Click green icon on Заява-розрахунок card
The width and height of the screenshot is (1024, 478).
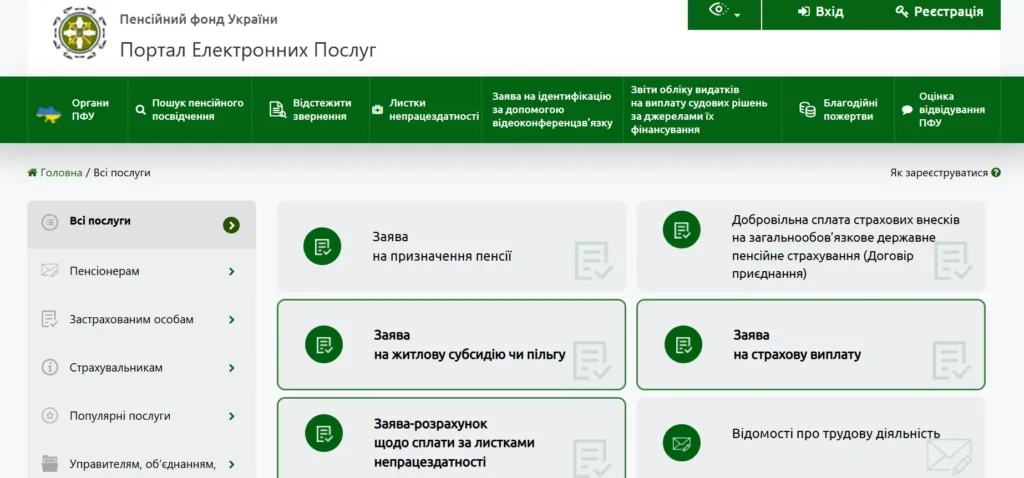coord(324,433)
